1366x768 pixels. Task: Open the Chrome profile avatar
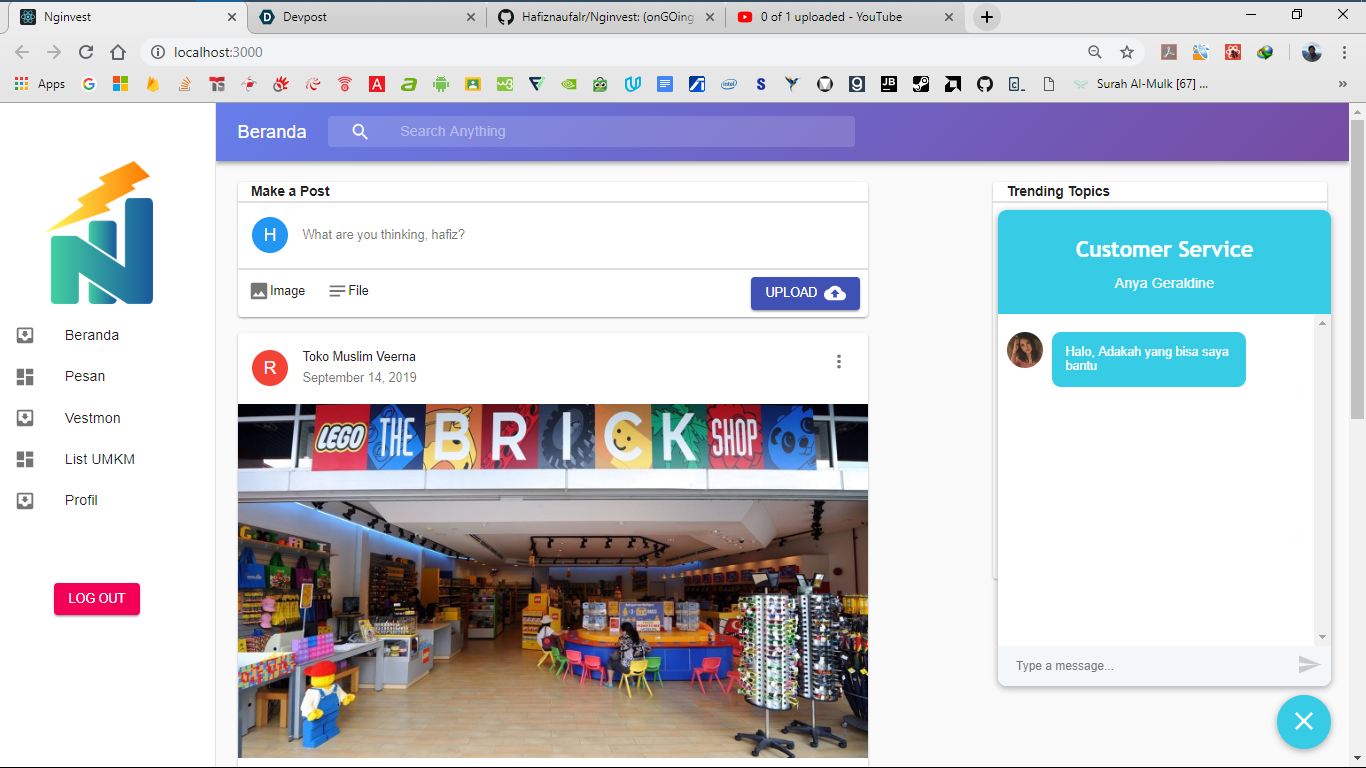pos(1312,52)
